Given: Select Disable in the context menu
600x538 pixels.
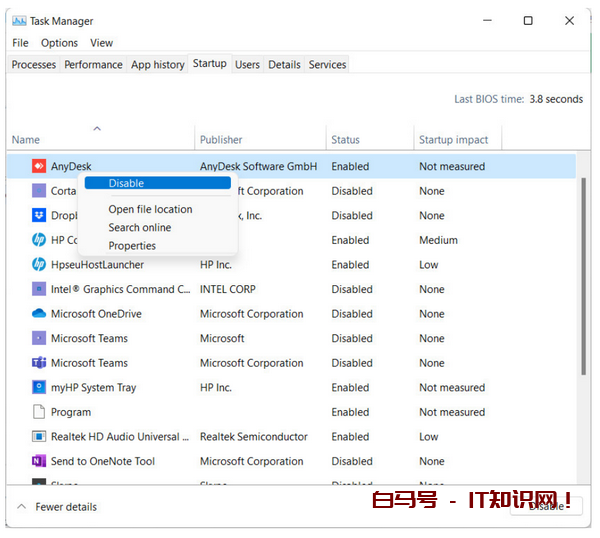Looking at the screenshot, I should pyautogui.click(x=127, y=183).
